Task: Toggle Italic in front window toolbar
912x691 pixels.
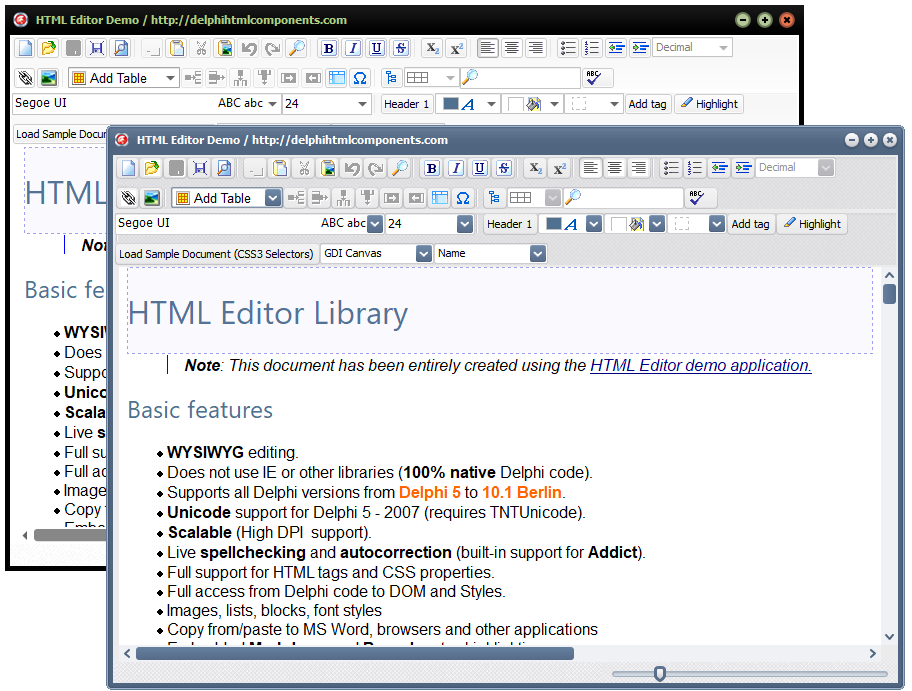Action: pos(456,168)
